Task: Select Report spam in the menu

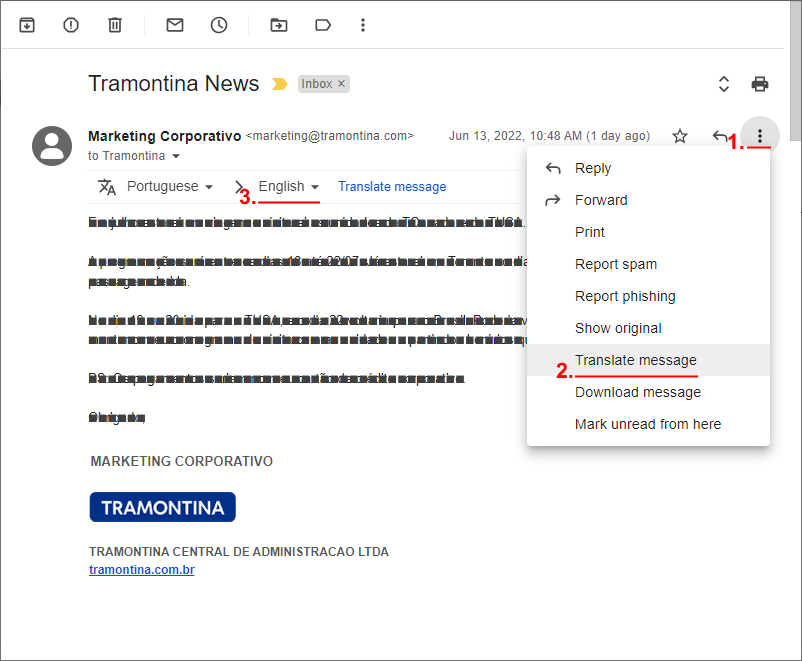Action: coord(648,264)
